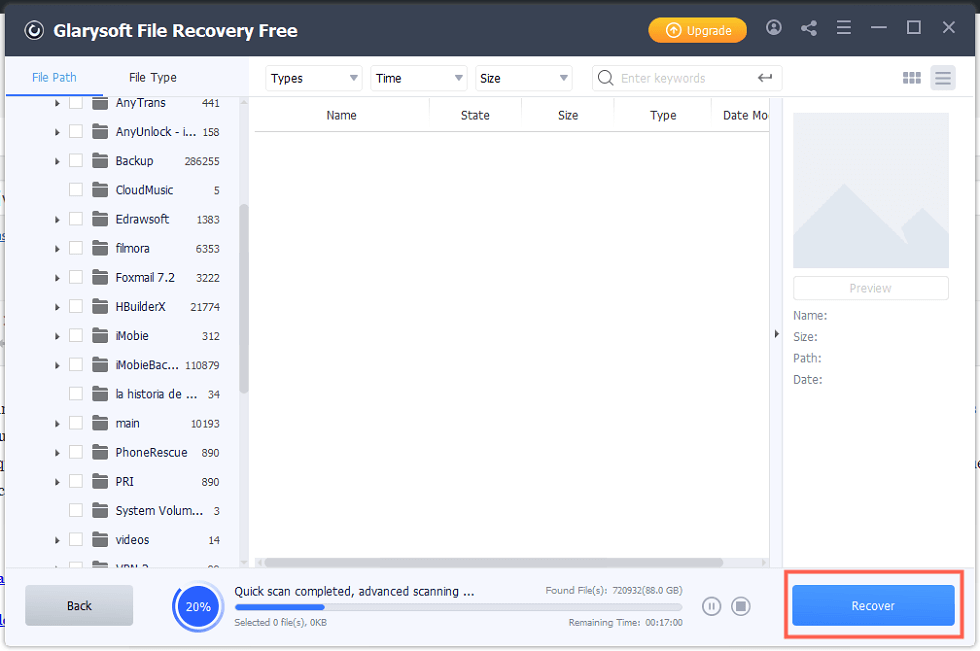Open the hamburger menu icon
Image resolution: width=980 pixels, height=651 pixels.
(844, 27)
